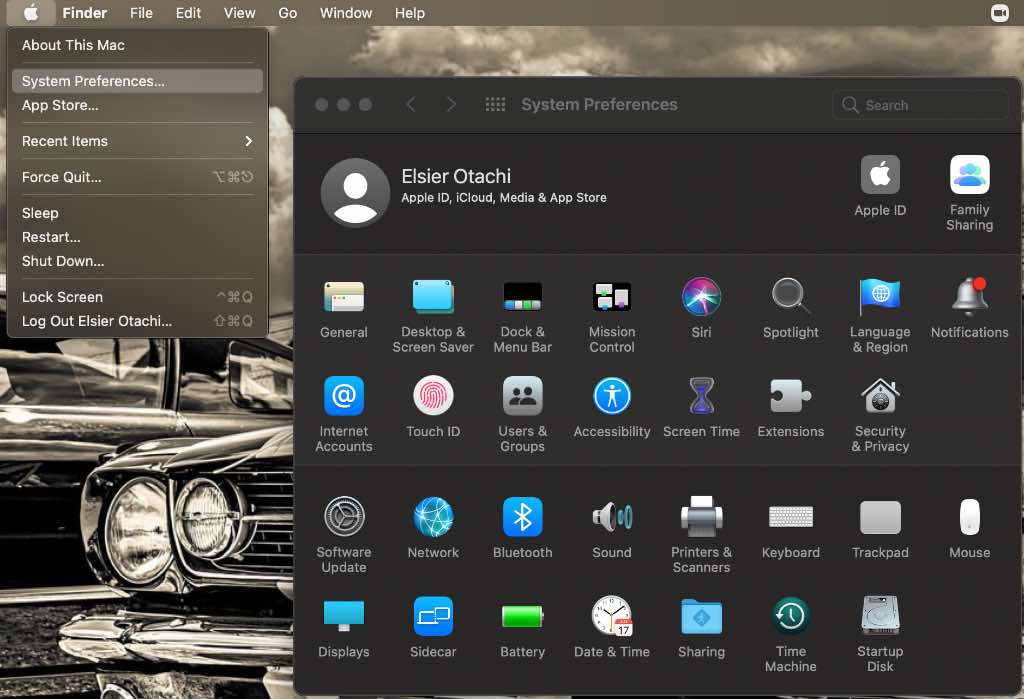The image size is (1024, 699).
Task: Open the Network preference pane
Action: coord(433,518)
